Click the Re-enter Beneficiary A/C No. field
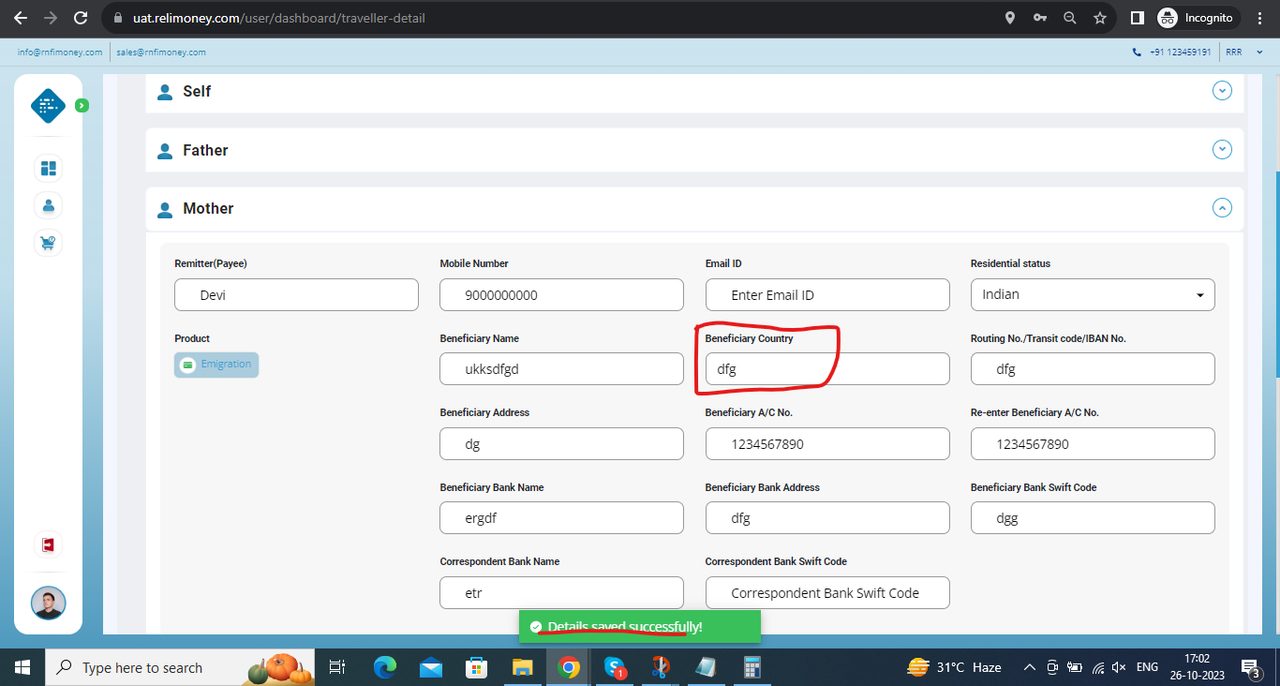Image resolution: width=1280 pixels, height=686 pixels. coord(1093,444)
